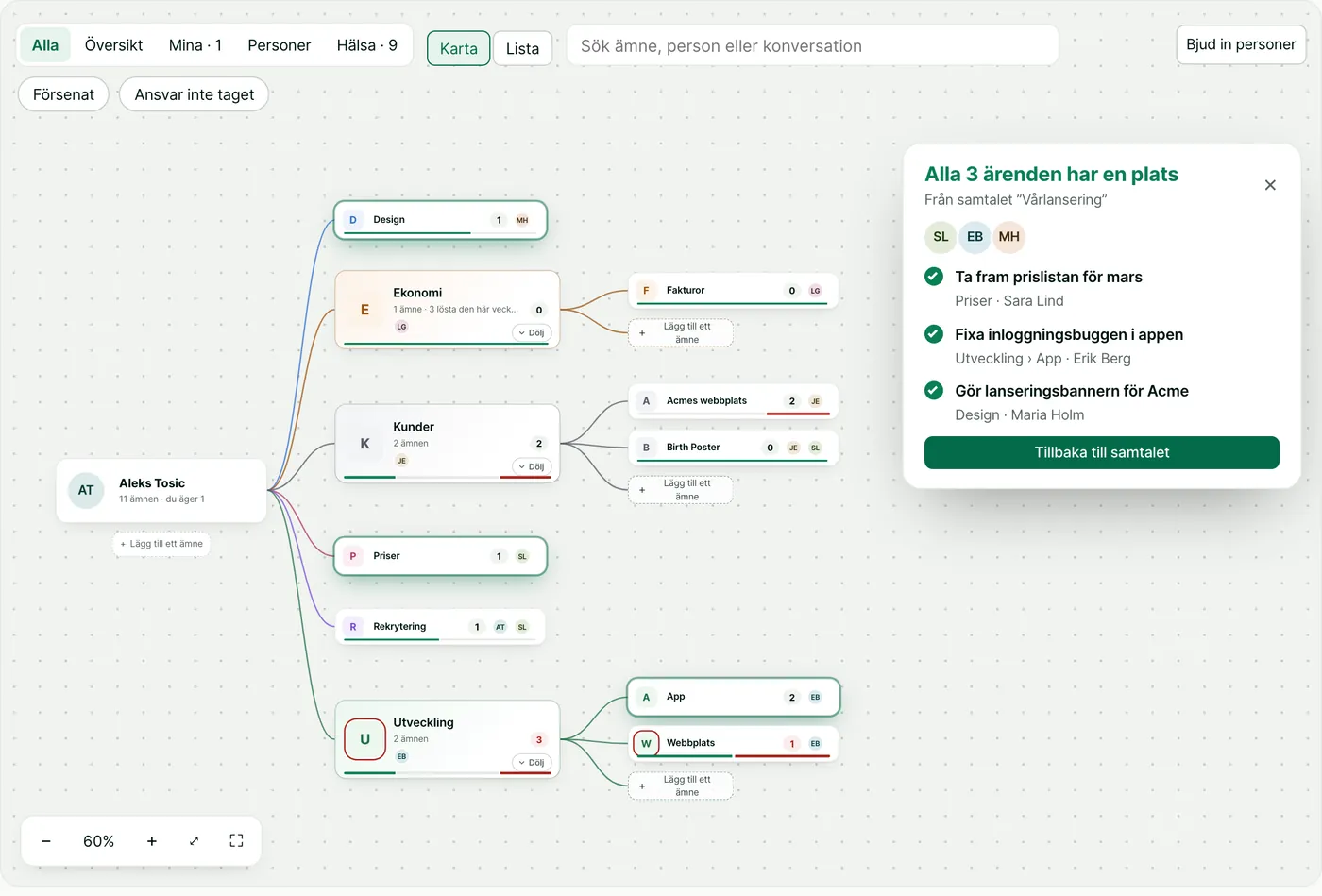This screenshot has width=1322, height=896.
Task: Click the AT avatar of Aleks Tosic
Action: [x=86, y=490]
